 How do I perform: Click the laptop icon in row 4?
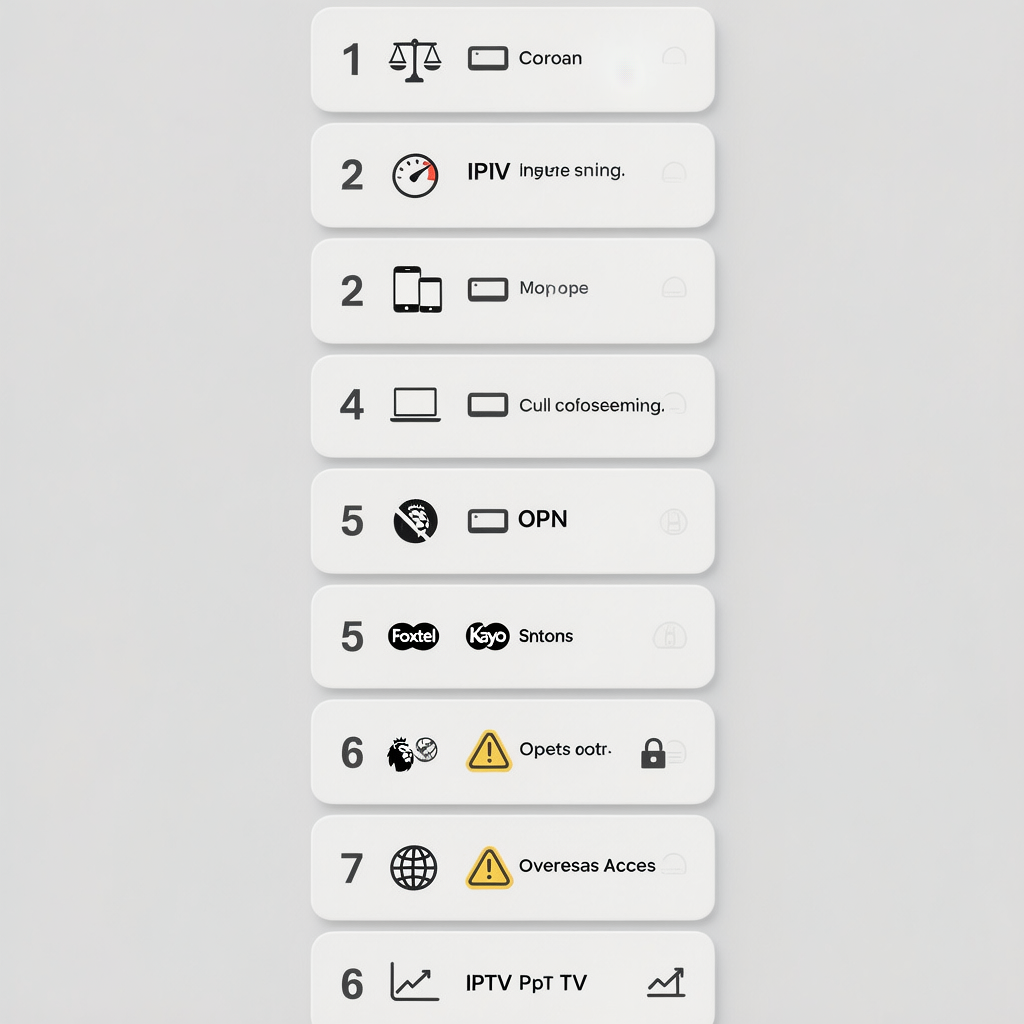pos(415,405)
